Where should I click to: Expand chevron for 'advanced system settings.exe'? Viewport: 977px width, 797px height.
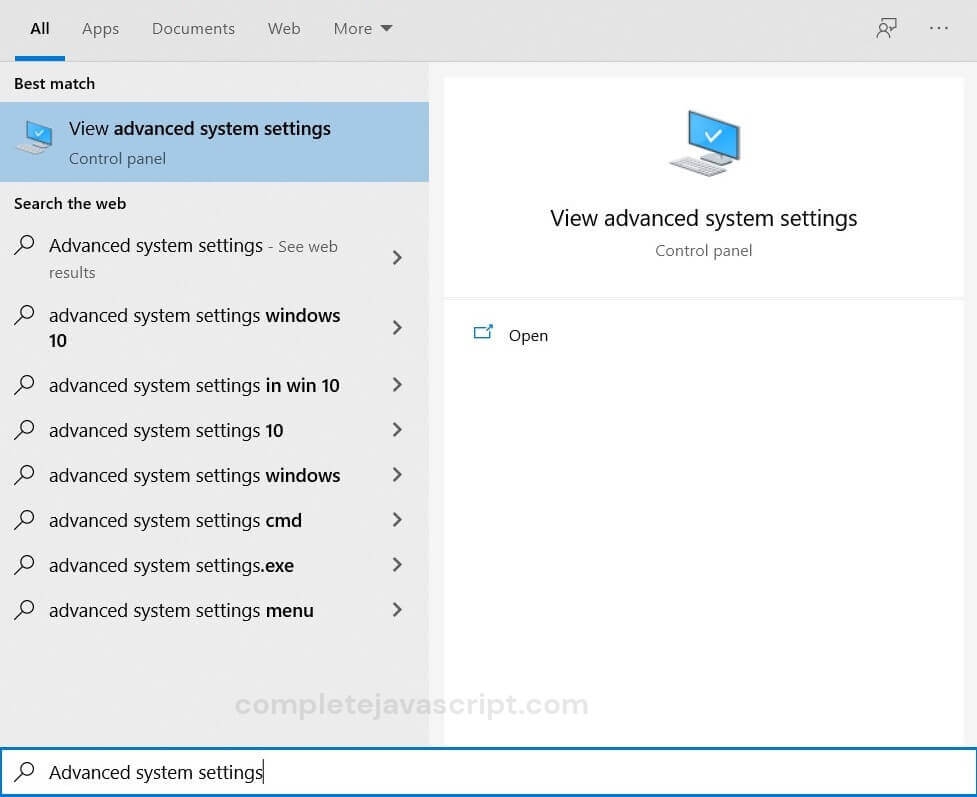pos(397,564)
